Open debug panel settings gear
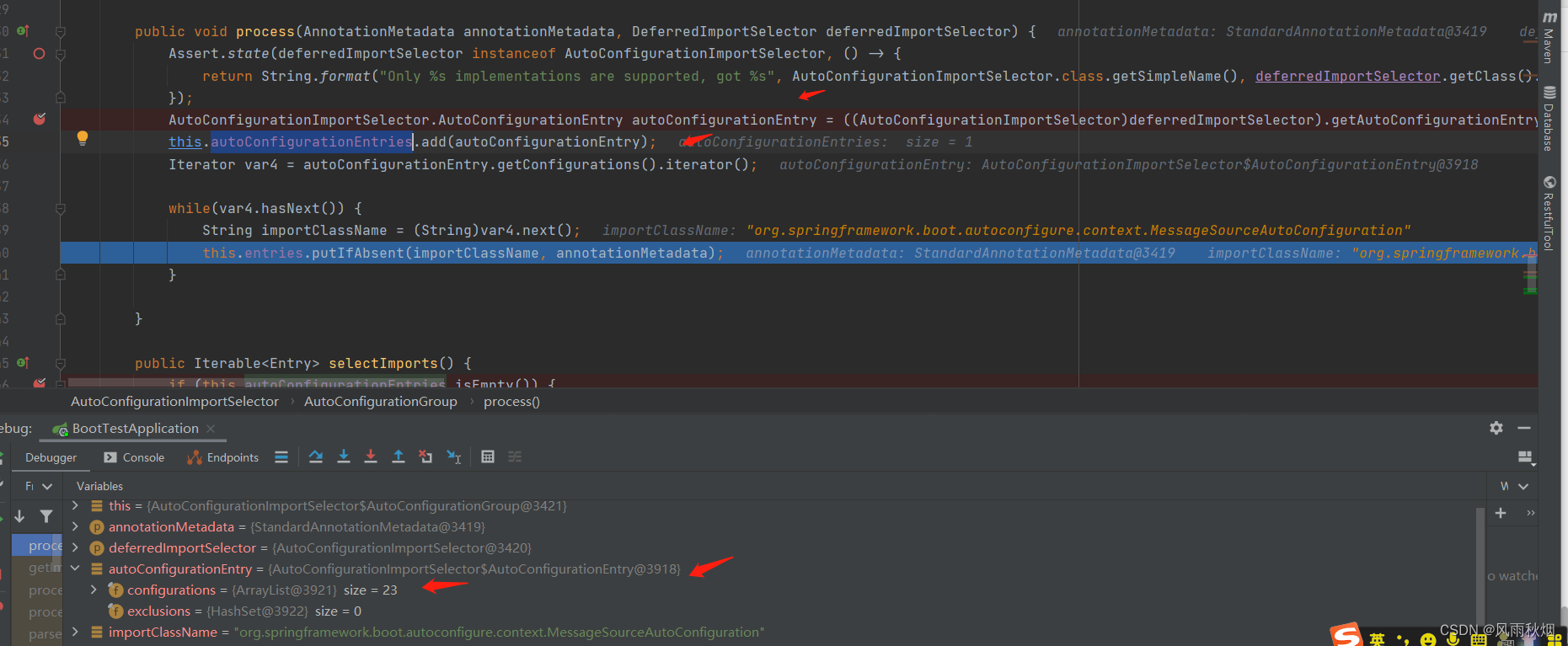The image size is (1568, 646). point(1496,428)
